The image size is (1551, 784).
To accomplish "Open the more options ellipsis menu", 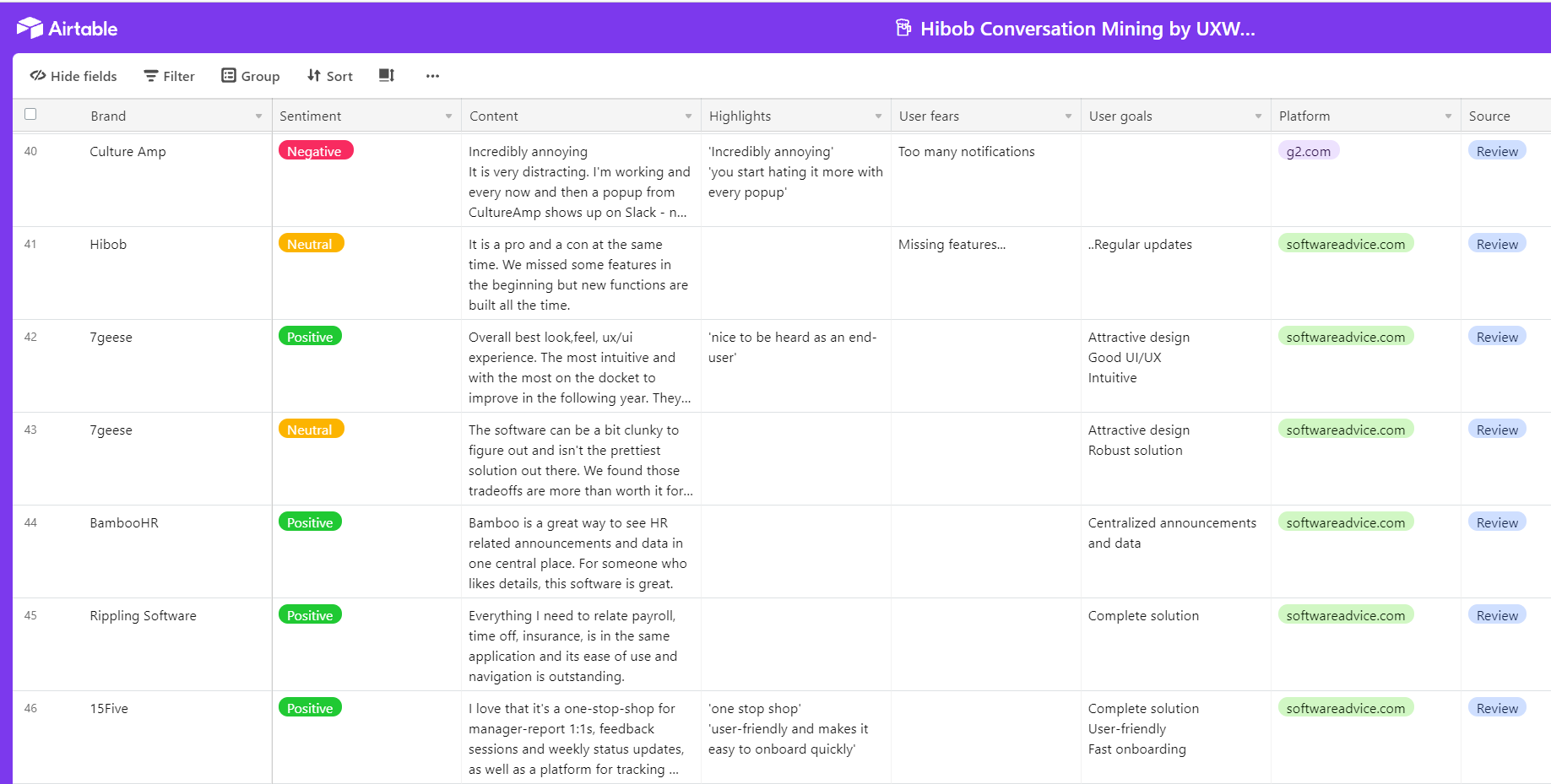I will coord(432,76).
